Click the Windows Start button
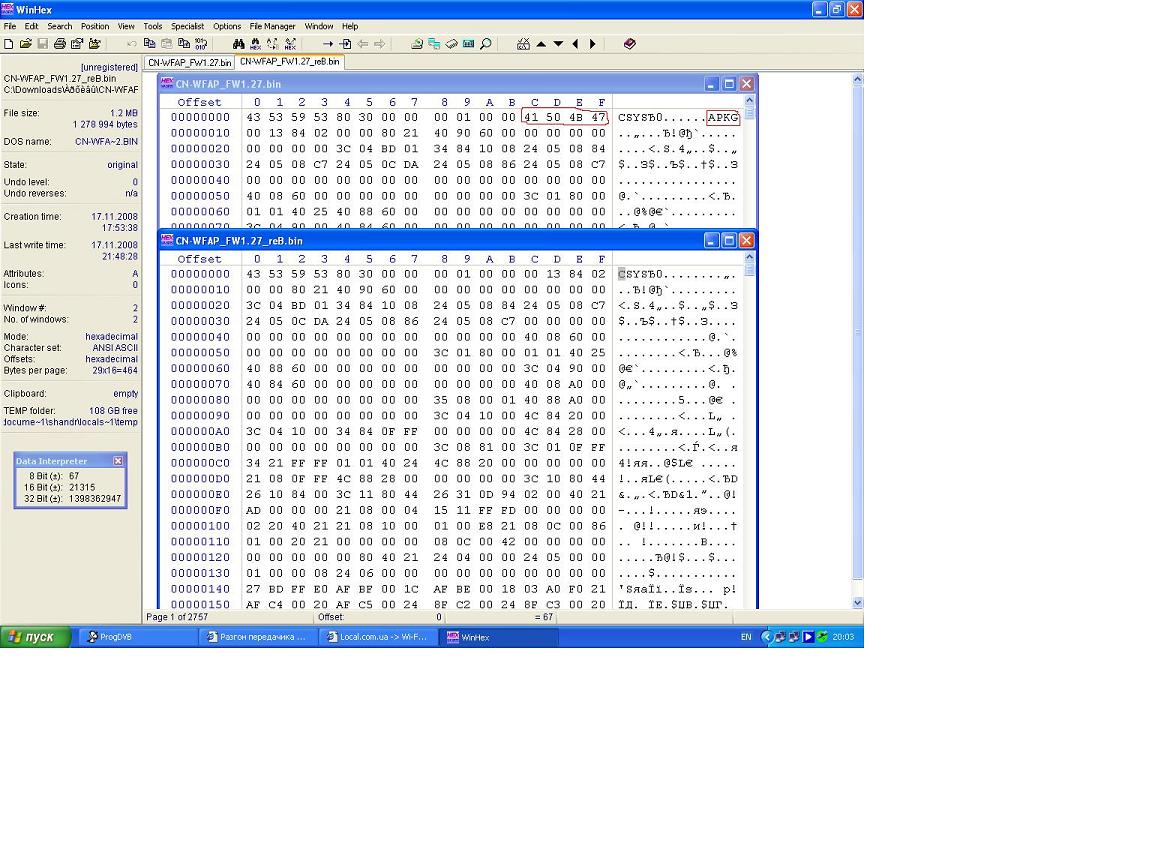The width and height of the screenshot is (1152, 864). (36, 637)
